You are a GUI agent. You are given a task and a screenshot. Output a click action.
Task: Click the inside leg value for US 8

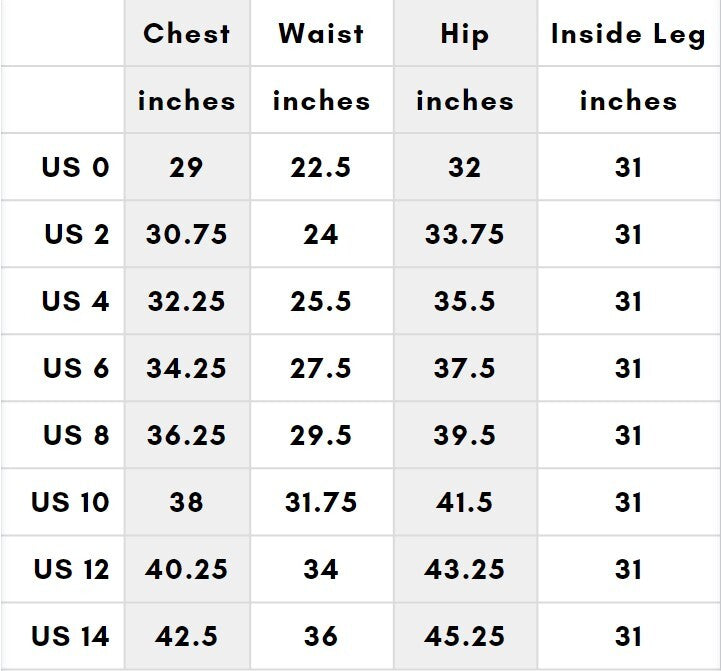tap(628, 435)
